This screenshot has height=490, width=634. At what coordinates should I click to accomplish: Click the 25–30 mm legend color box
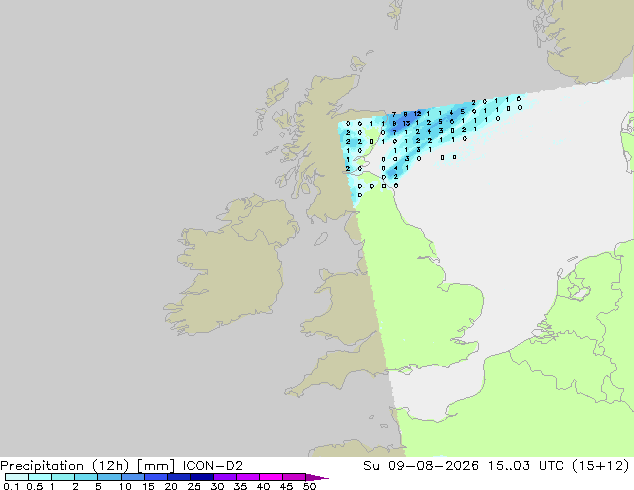point(202,477)
